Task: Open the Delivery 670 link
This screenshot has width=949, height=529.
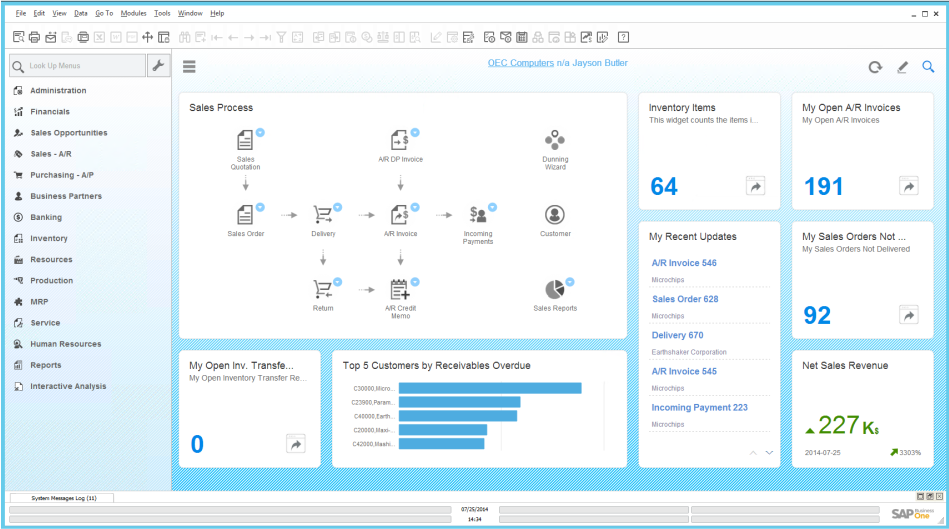Action: pos(677,335)
